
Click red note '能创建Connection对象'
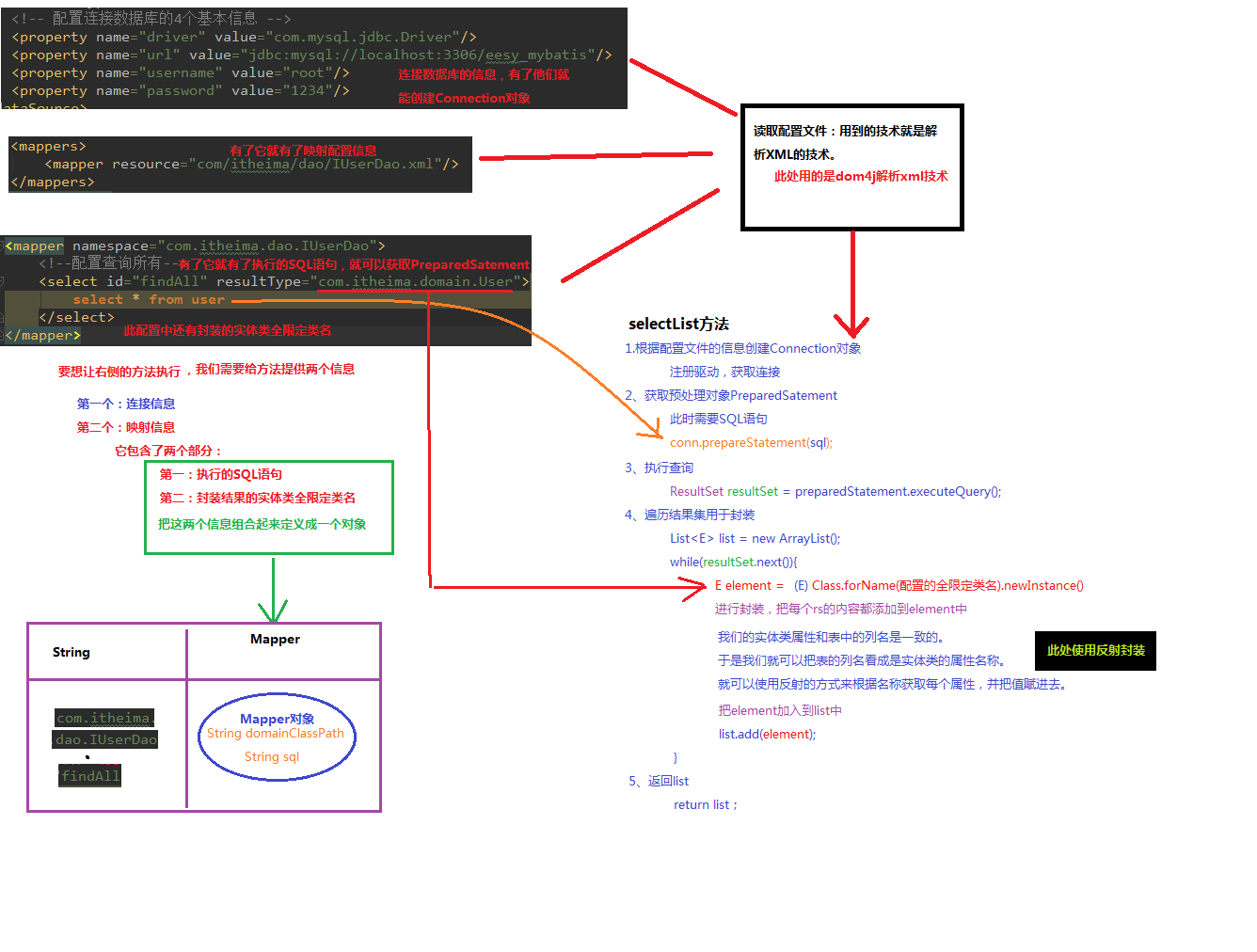(464, 98)
